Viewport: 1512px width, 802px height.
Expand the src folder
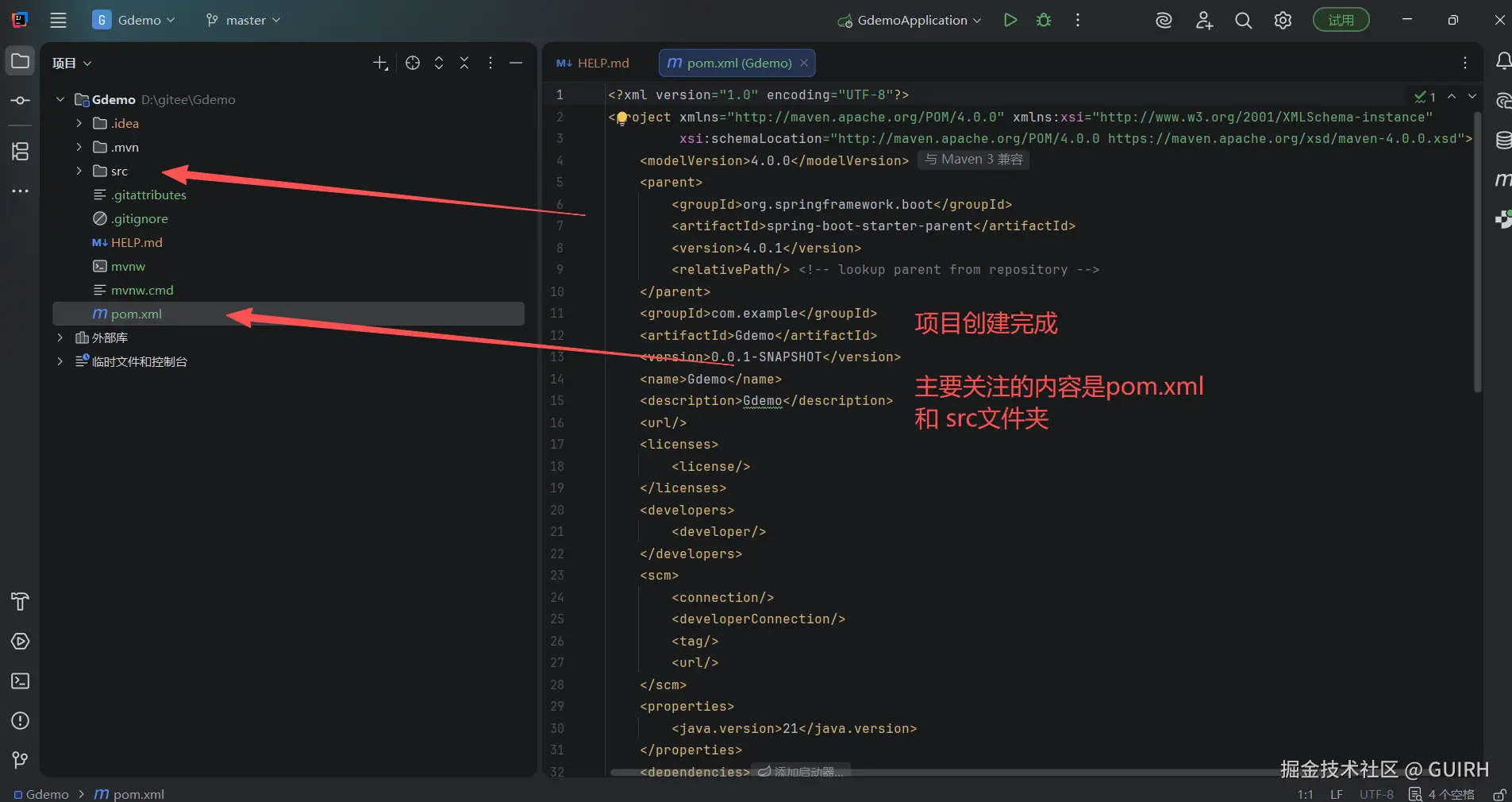79,171
